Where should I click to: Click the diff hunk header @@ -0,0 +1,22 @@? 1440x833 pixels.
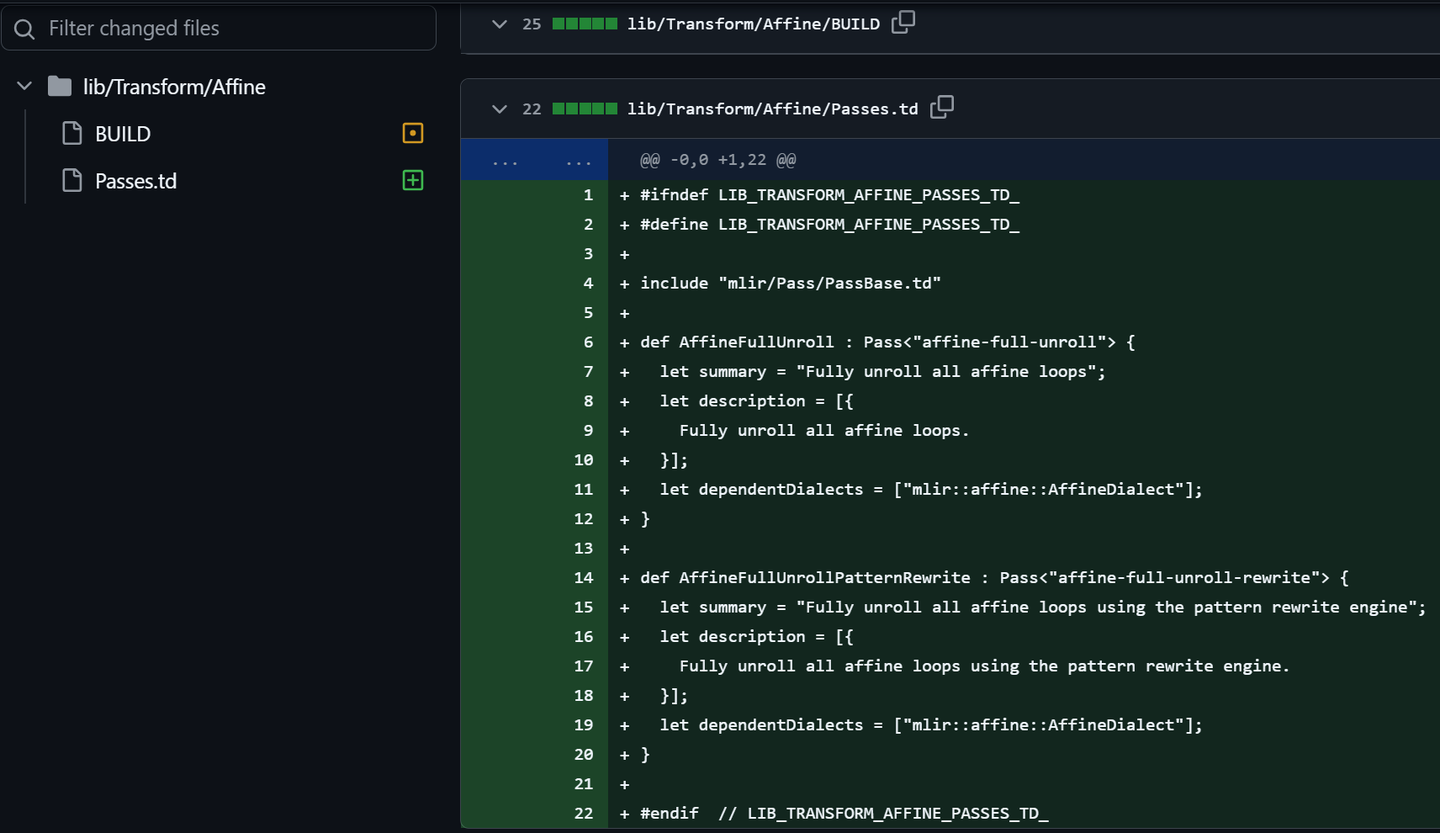point(718,160)
